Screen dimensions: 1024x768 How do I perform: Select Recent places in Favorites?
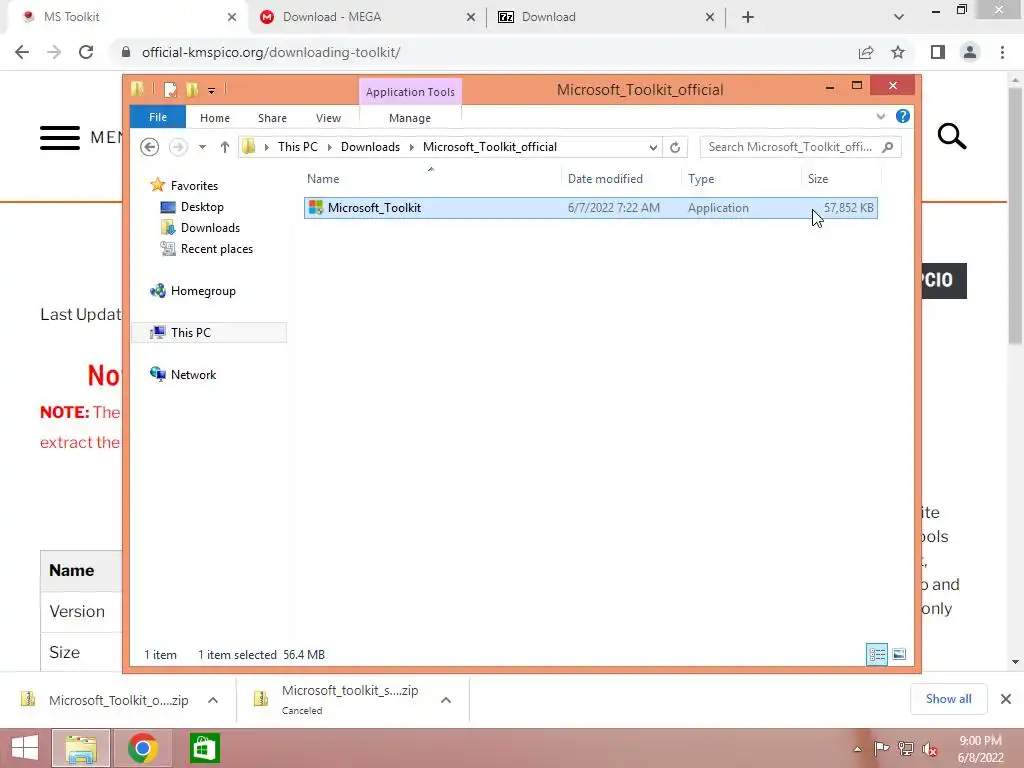(x=216, y=249)
